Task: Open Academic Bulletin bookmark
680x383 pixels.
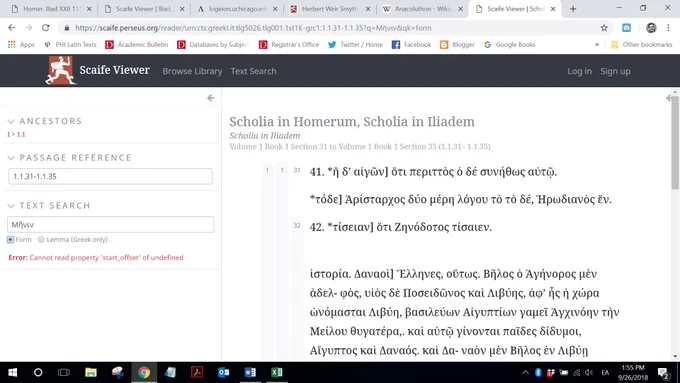Action: point(137,44)
